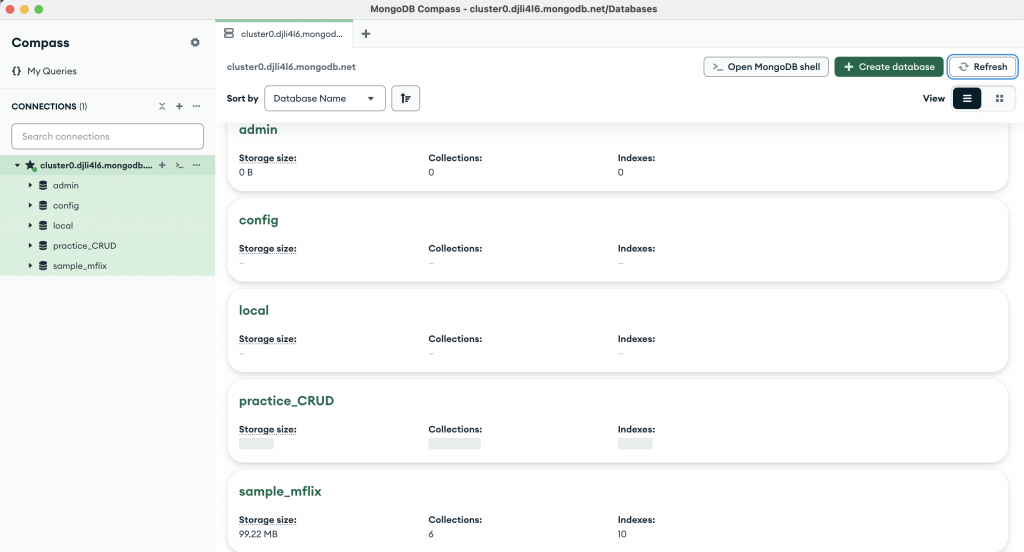
Task: Open cluster0 row ellipsis actions menu
Action: tap(197, 165)
